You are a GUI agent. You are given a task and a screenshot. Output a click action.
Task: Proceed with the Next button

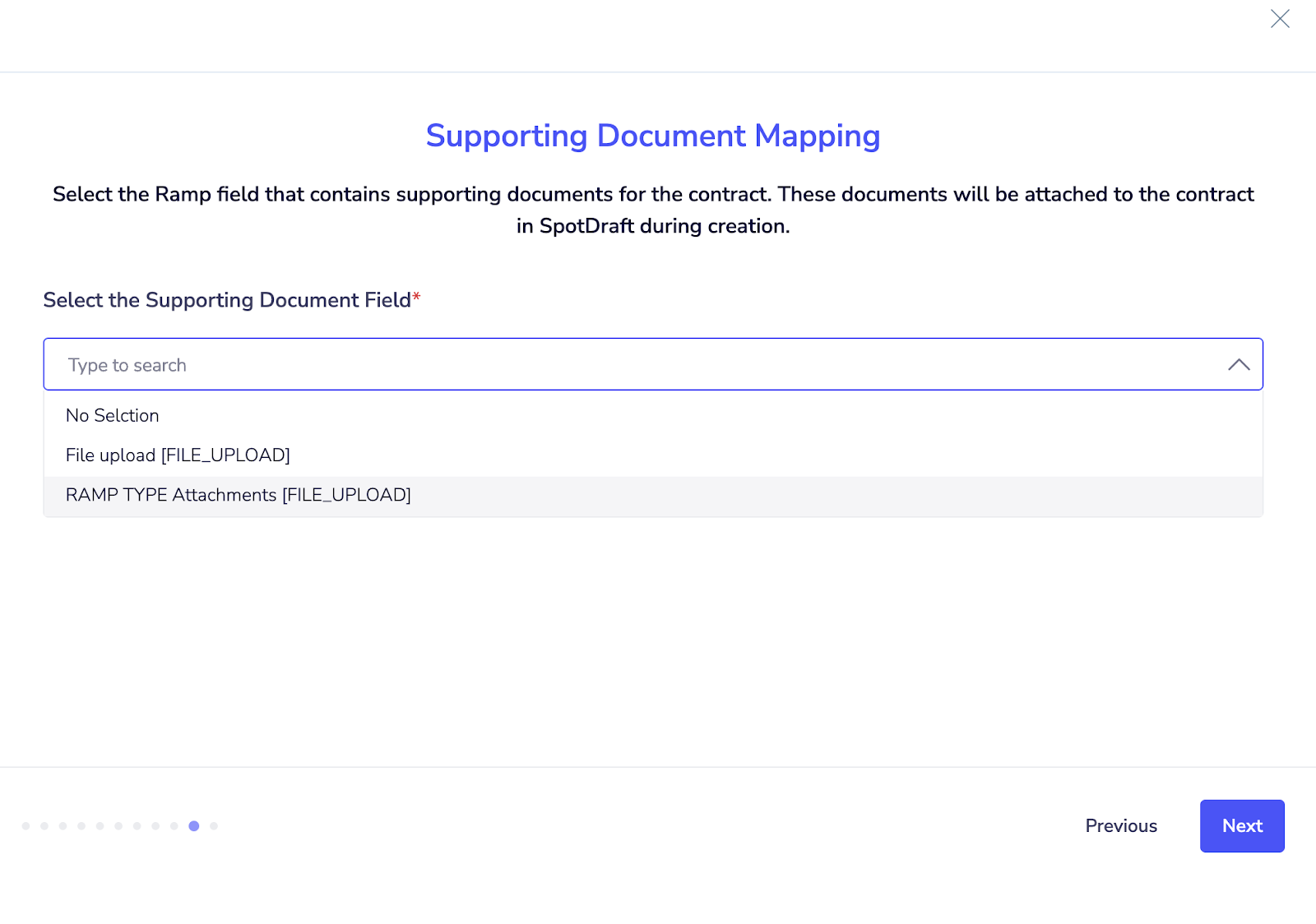1242,826
